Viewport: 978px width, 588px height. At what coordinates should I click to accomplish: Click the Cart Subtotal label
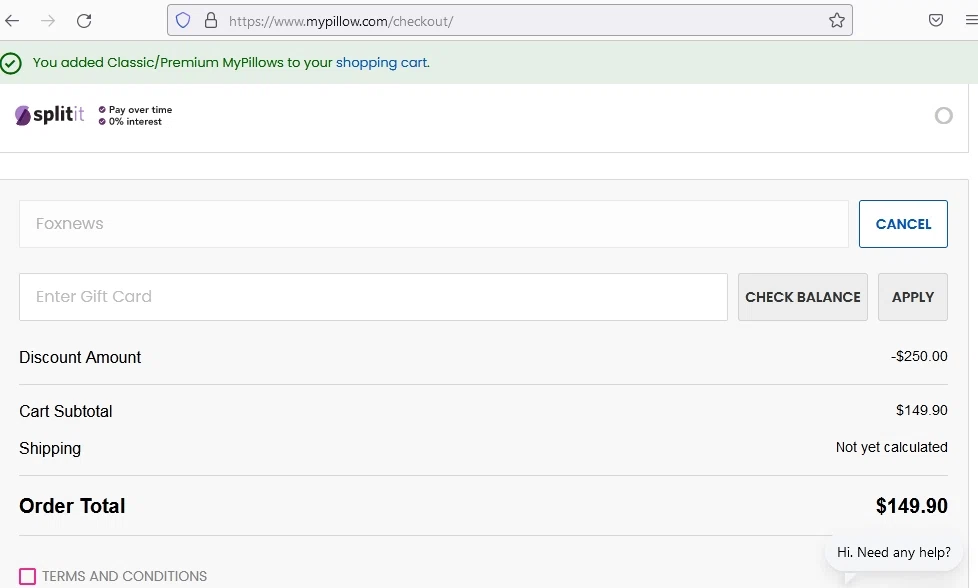(x=65, y=412)
